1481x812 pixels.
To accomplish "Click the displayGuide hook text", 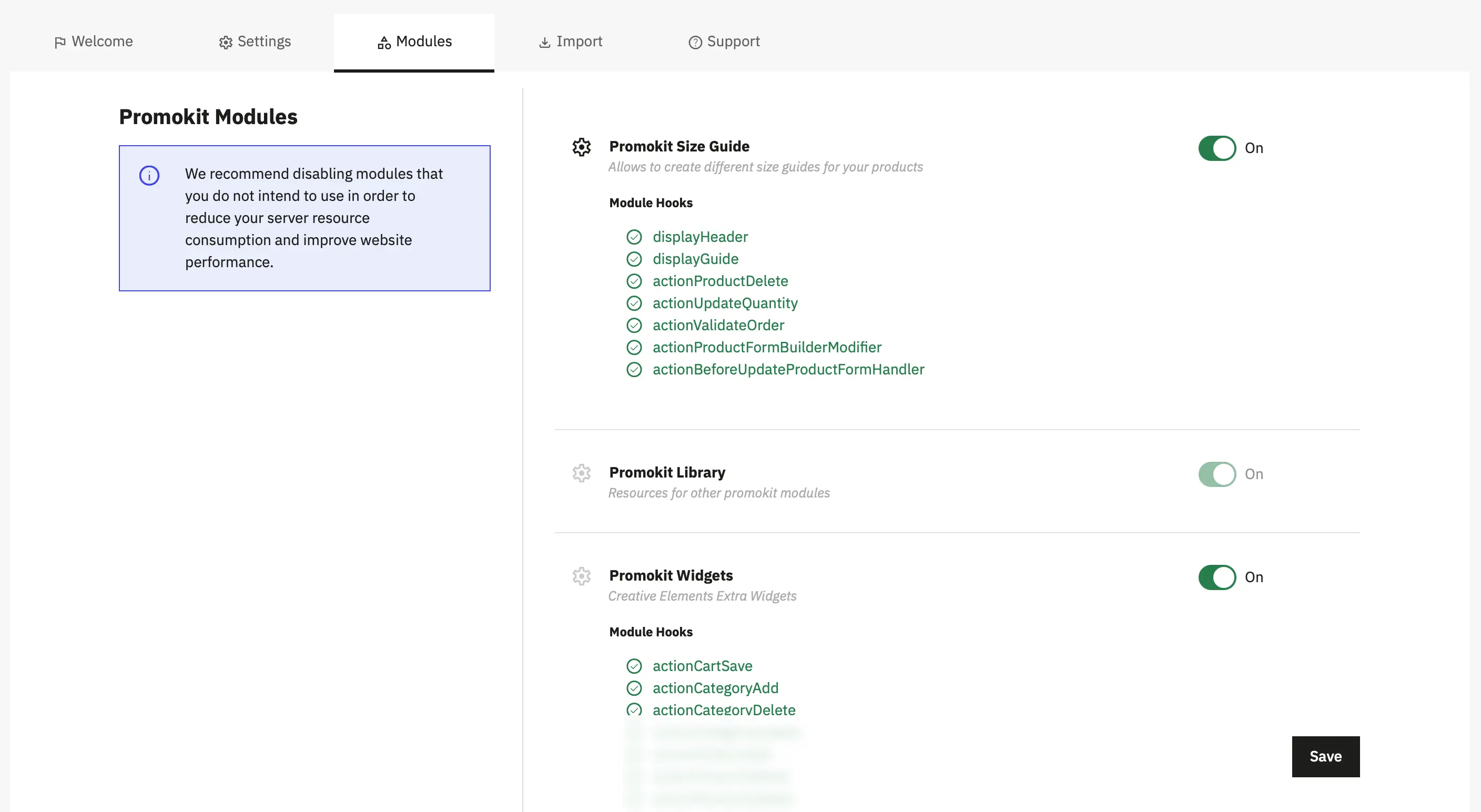I will click(x=695, y=259).
